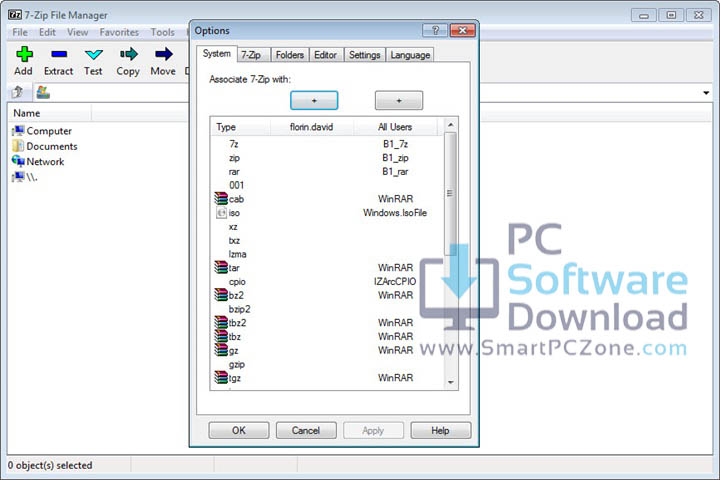
Task: Select the Move toolbar icon
Action: pos(163,54)
